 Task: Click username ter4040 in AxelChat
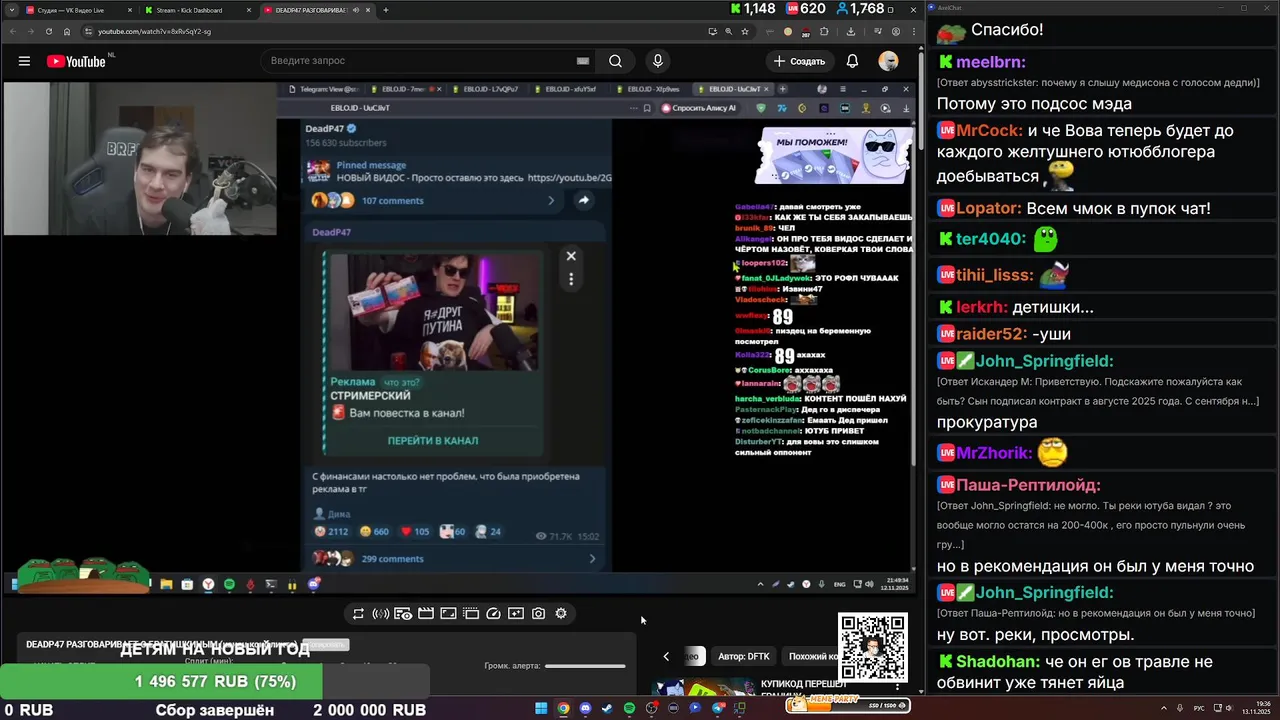pyautogui.click(x=990, y=239)
